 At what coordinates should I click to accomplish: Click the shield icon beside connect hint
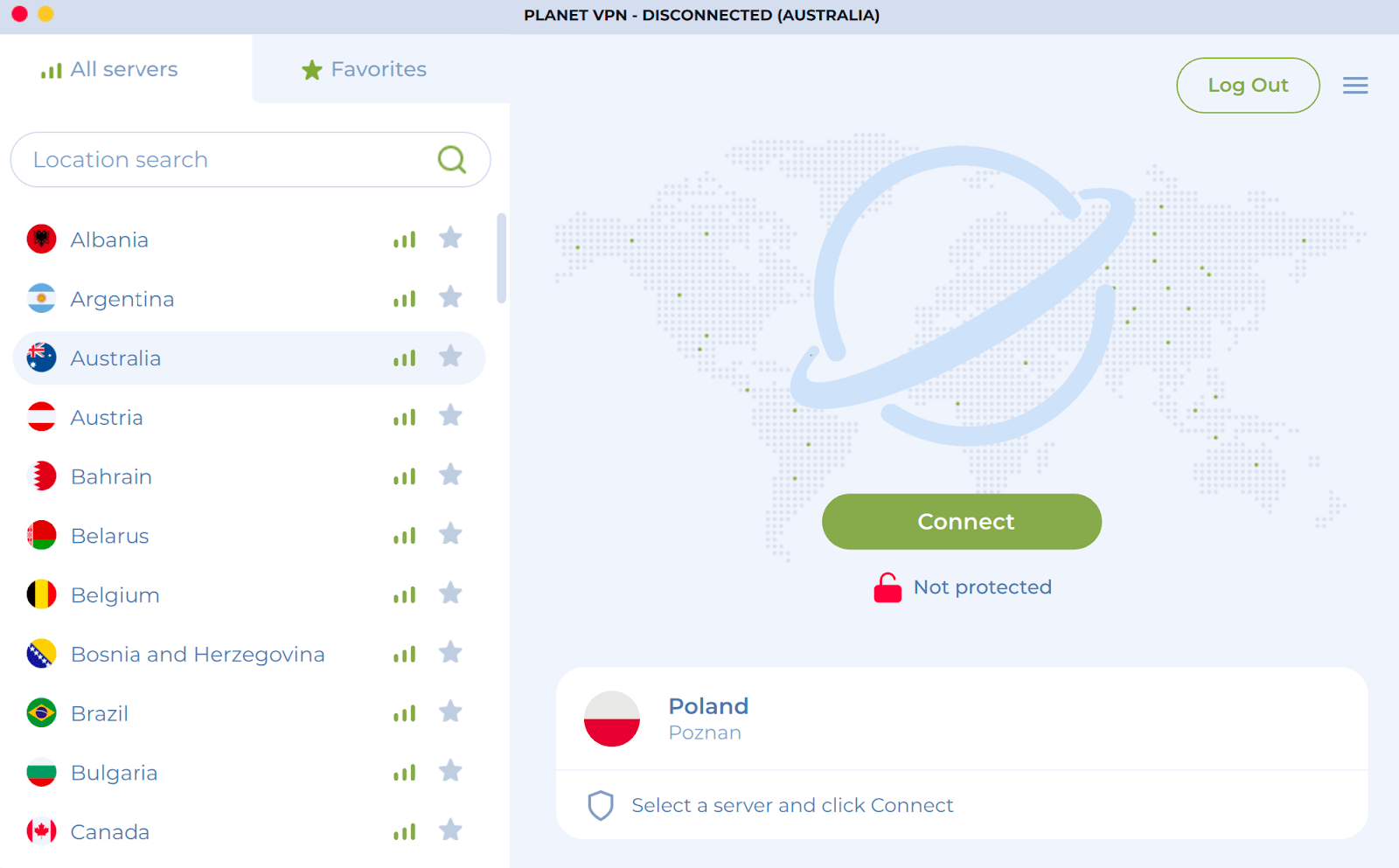click(601, 805)
